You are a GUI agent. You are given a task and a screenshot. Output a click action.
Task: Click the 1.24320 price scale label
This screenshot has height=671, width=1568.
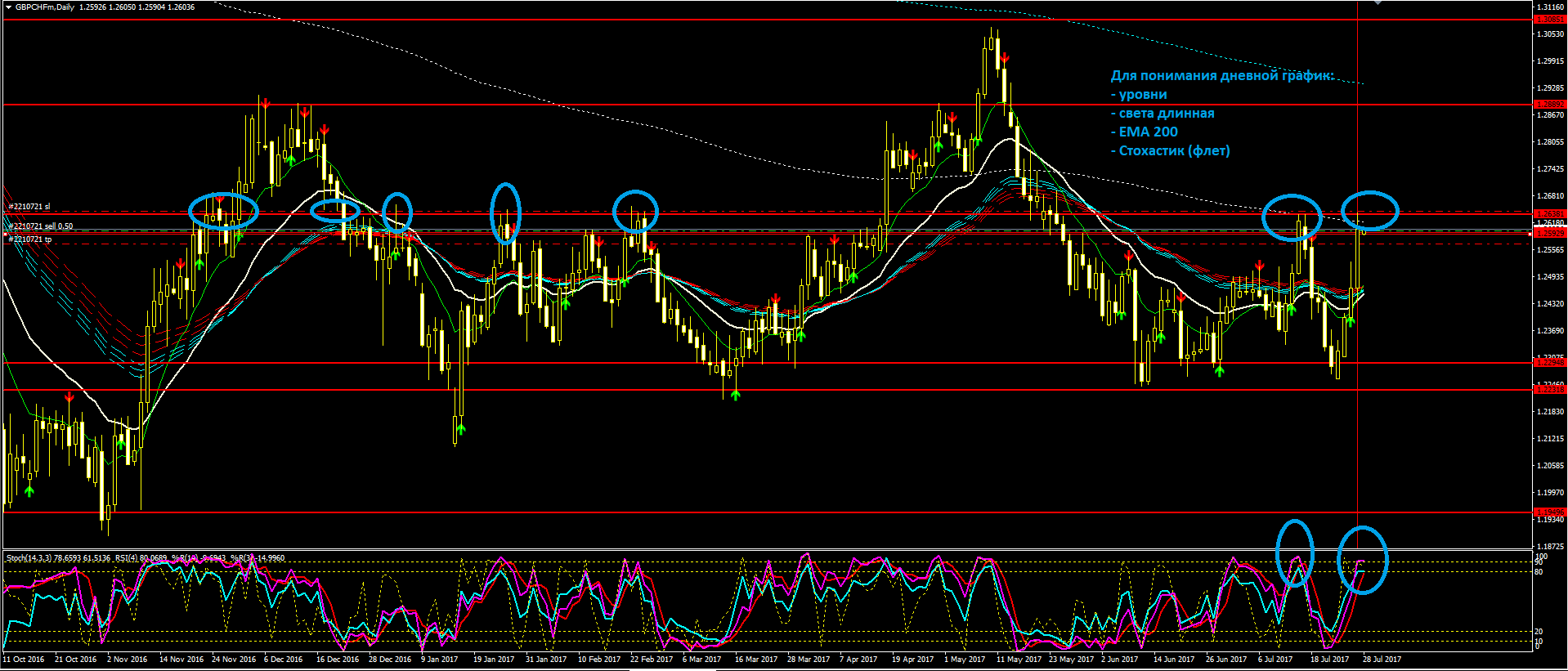(x=1551, y=304)
